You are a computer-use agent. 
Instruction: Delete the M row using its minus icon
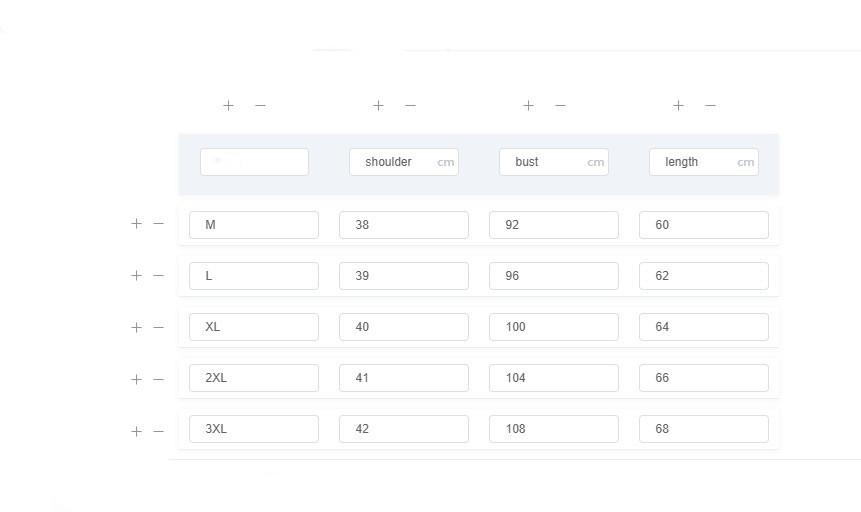(x=158, y=224)
